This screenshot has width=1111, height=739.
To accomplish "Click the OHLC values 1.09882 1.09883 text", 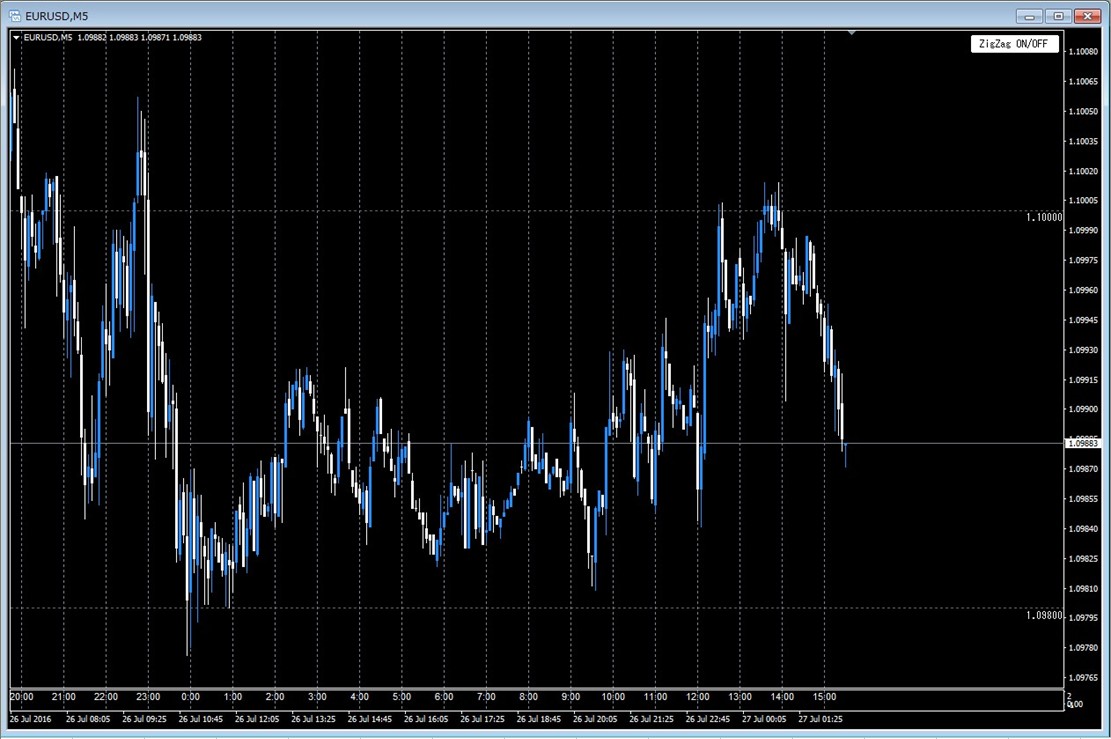I will point(108,38).
